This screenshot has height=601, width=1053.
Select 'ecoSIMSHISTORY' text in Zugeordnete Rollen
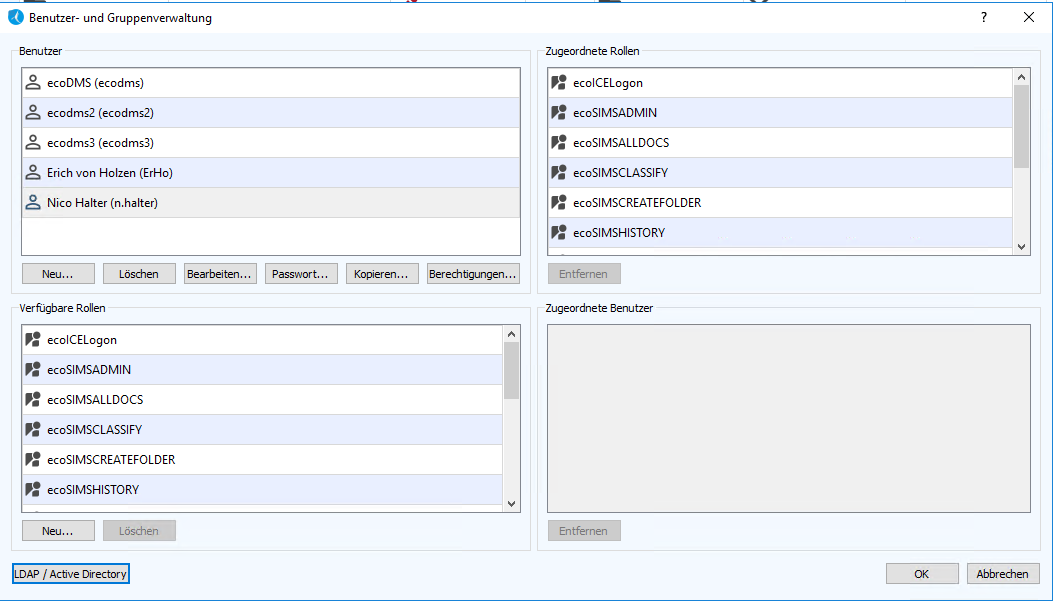(x=619, y=232)
